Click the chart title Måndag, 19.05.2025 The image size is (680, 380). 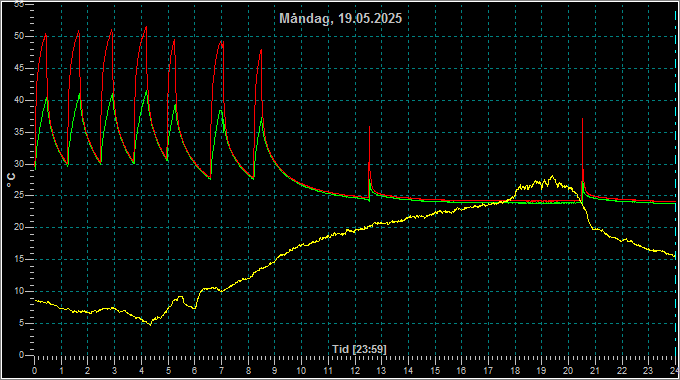(340, 18)
